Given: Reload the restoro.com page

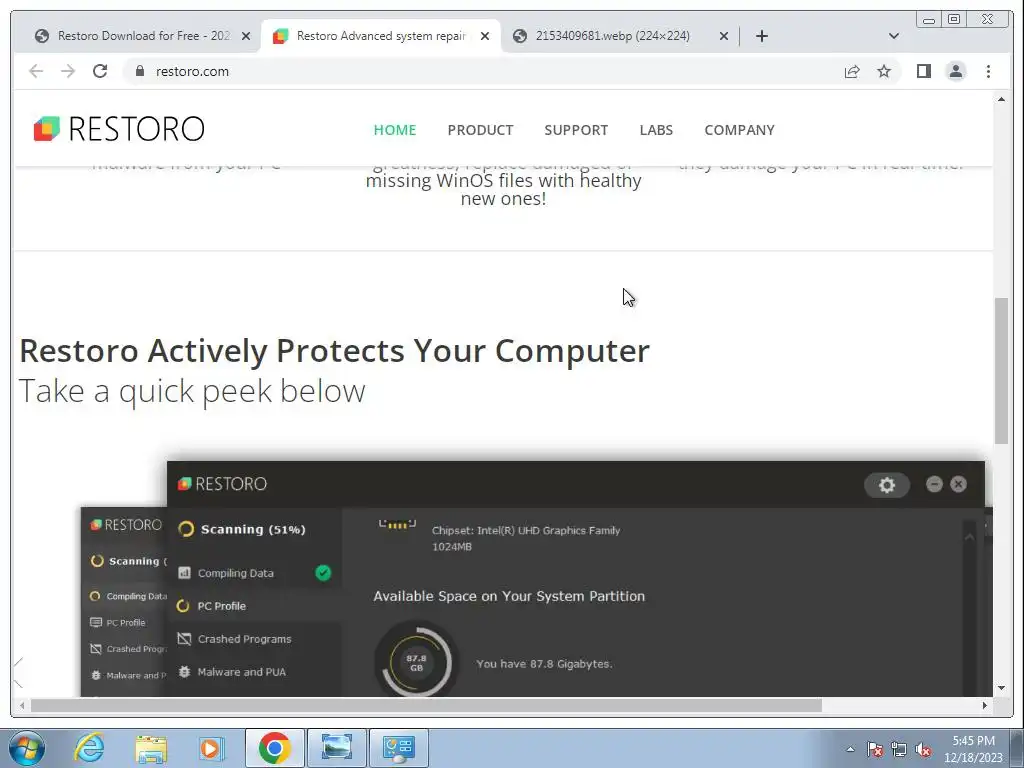Looking at the screenshot, I should click(x=100, y=71).
